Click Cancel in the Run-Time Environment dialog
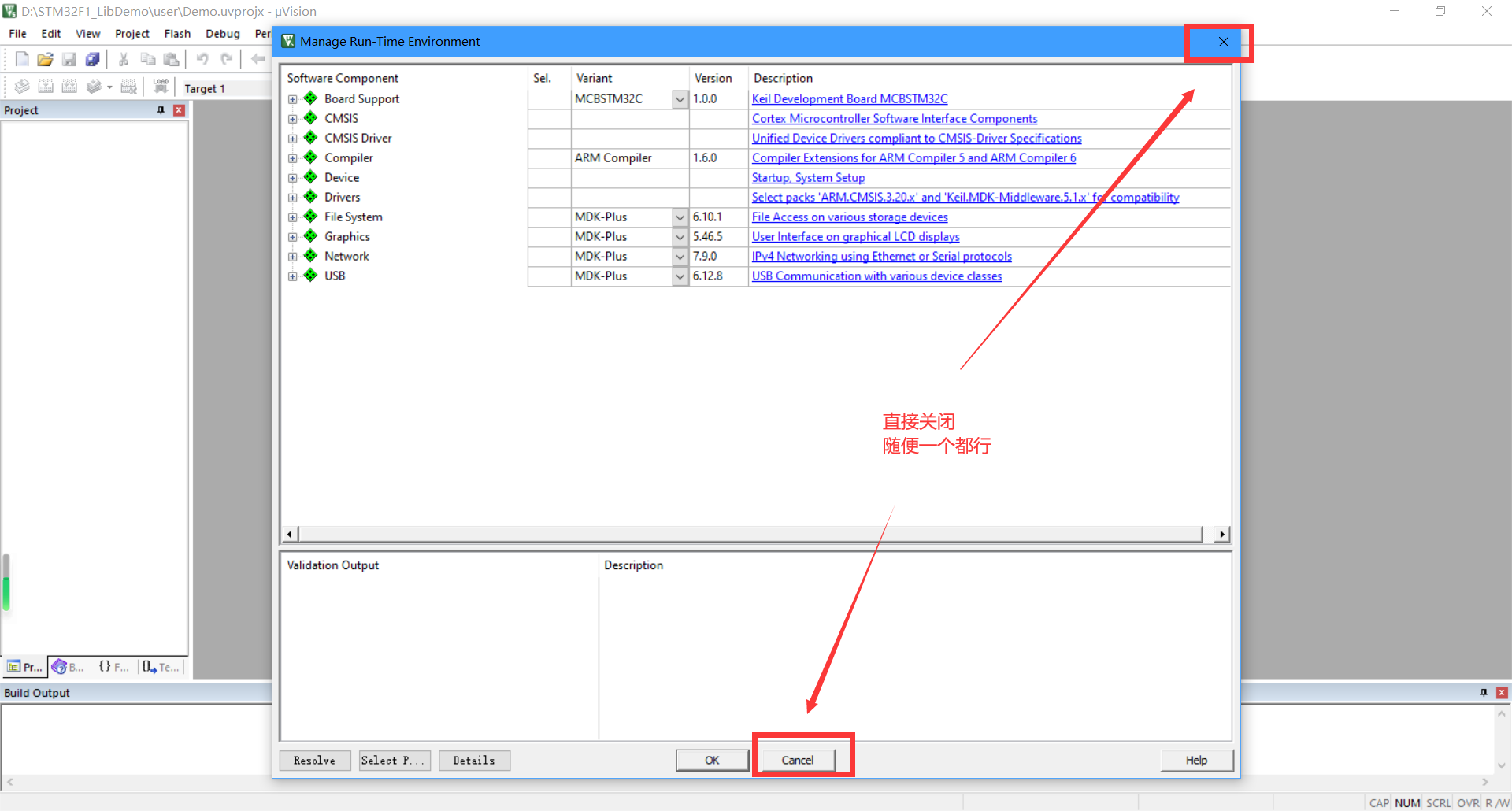This screenshot has height=811, width=1512. point(798,761)
